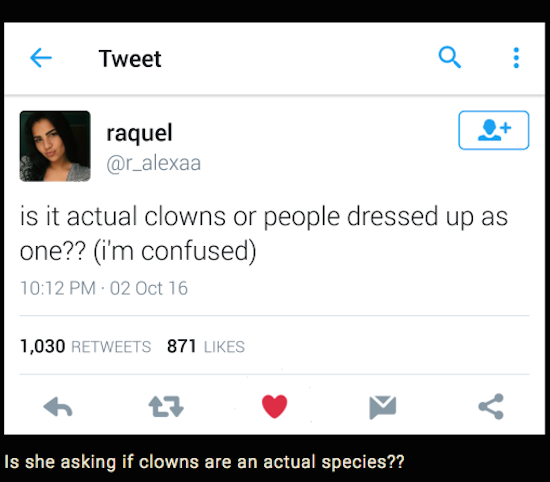
Task: Open the three-dot overflow menu
Action: (516, 58)
